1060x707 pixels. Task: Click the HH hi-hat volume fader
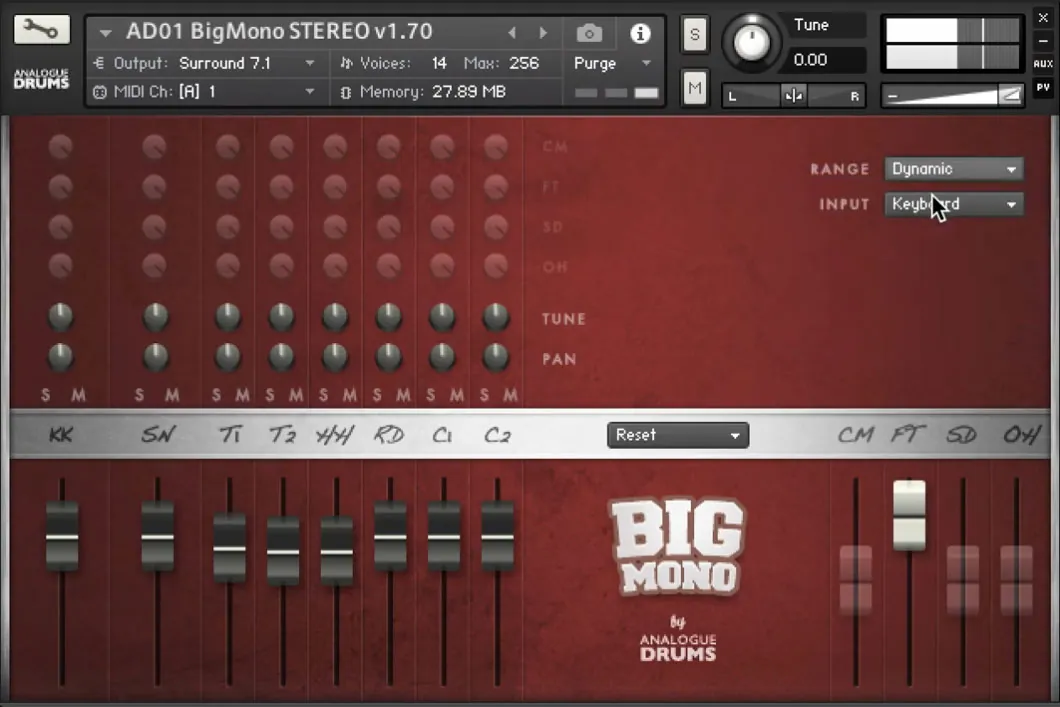point(336,550)
